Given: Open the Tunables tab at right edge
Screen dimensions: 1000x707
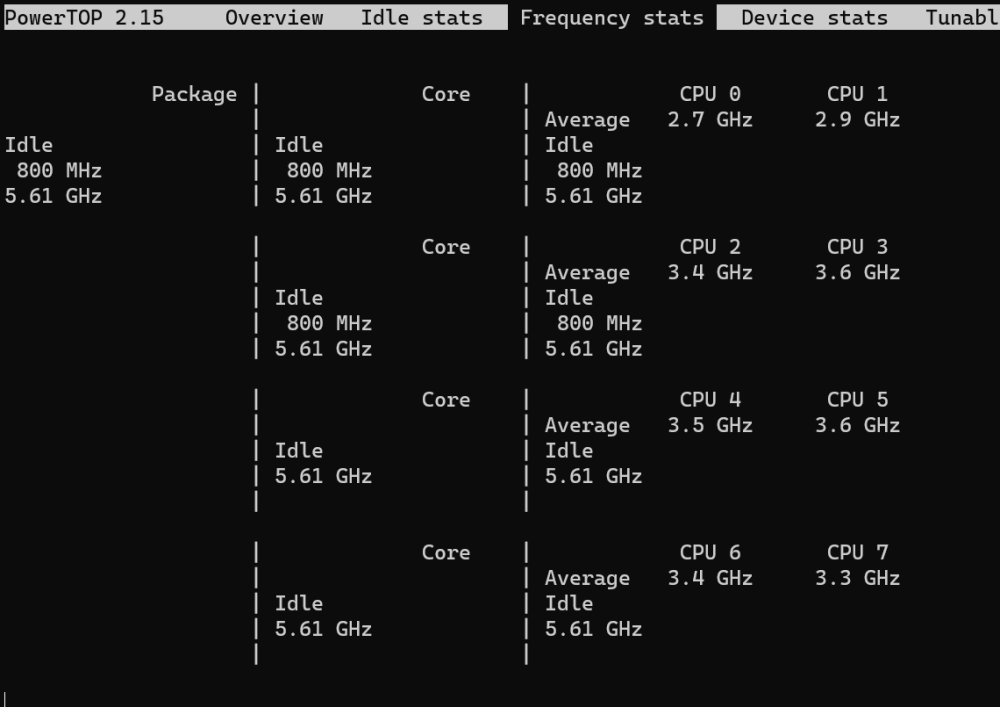Looking at the screenshot, I should point(962,18).
